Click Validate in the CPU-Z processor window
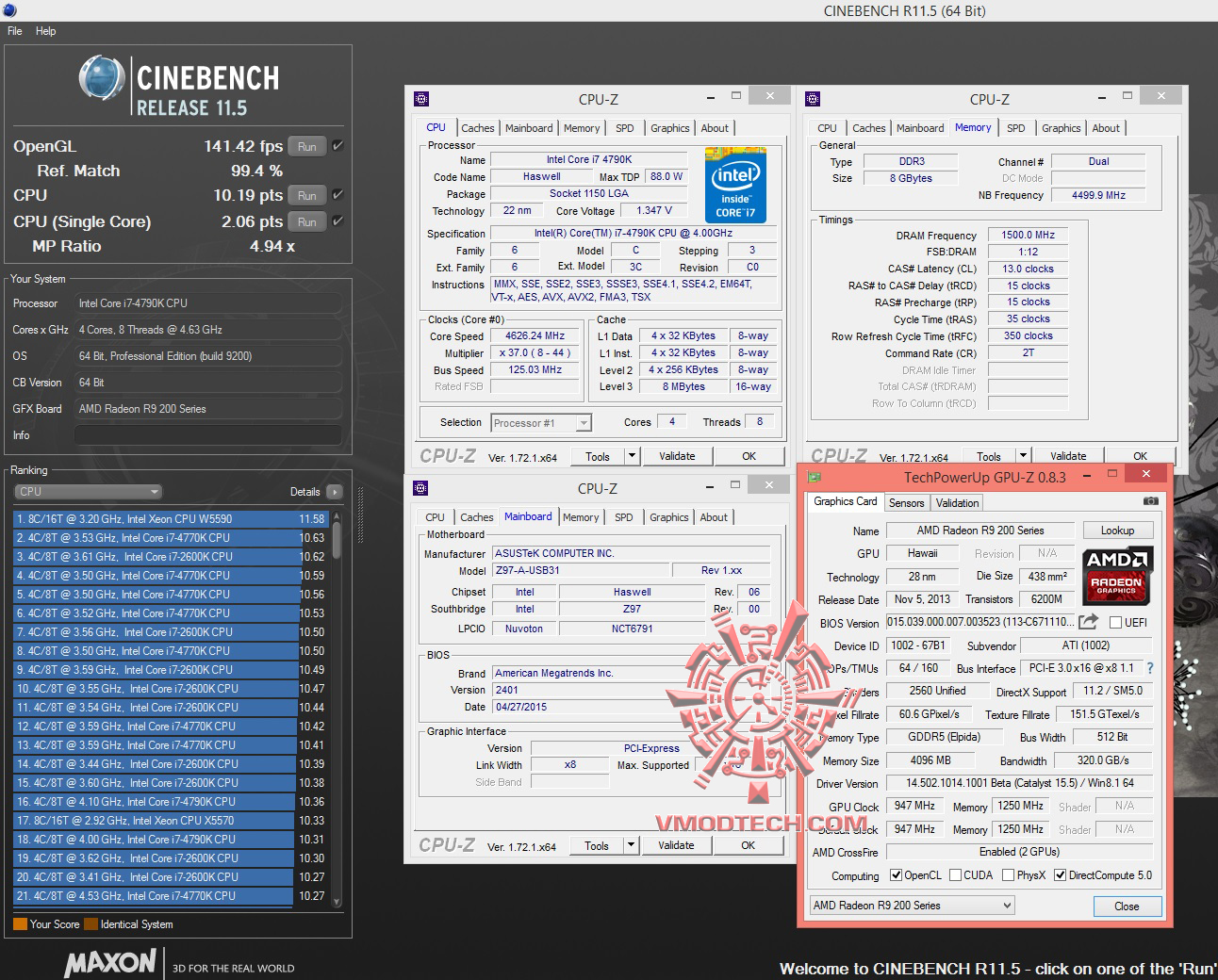Screen dimensions: 1218x980 [x=677, y=456]
